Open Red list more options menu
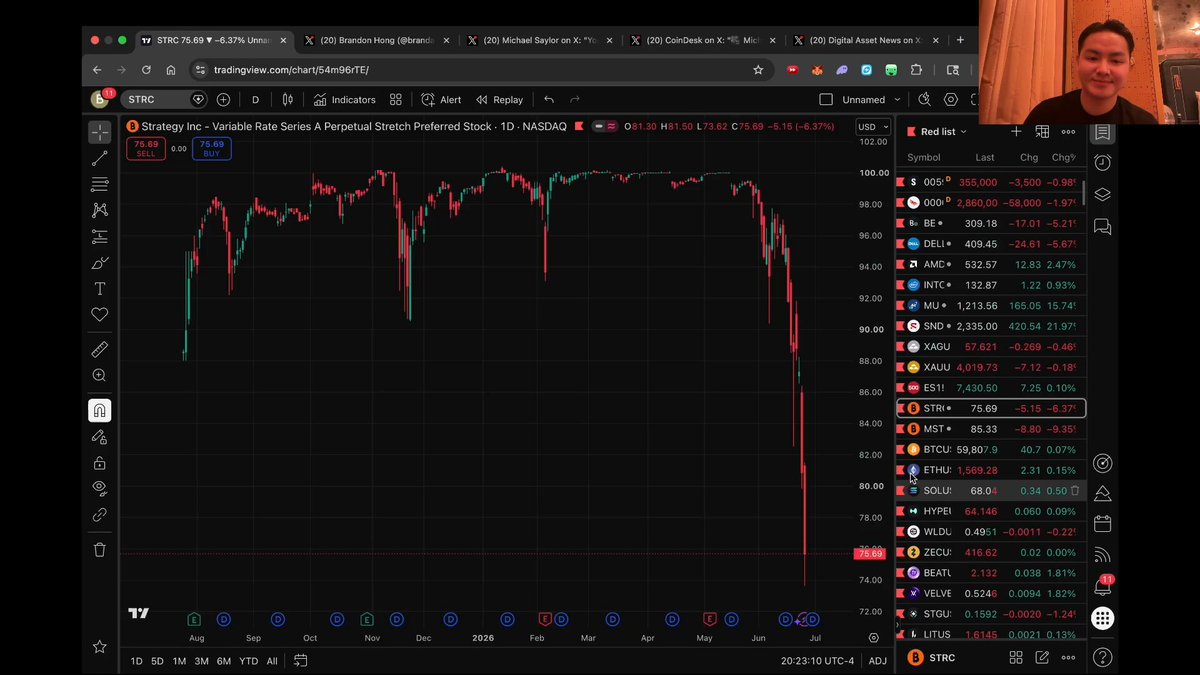1200x675 pixels. 1068,131
